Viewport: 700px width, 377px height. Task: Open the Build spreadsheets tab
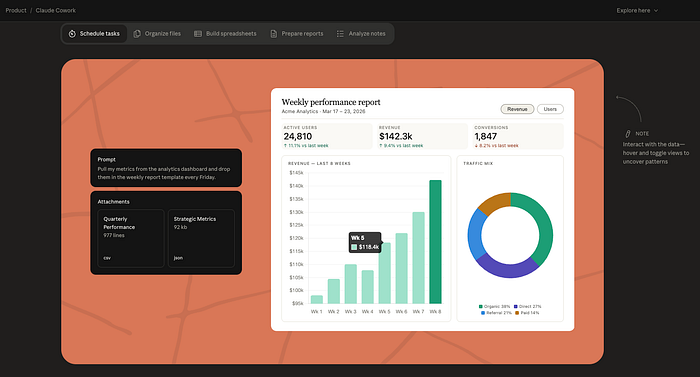coord(225,34)
